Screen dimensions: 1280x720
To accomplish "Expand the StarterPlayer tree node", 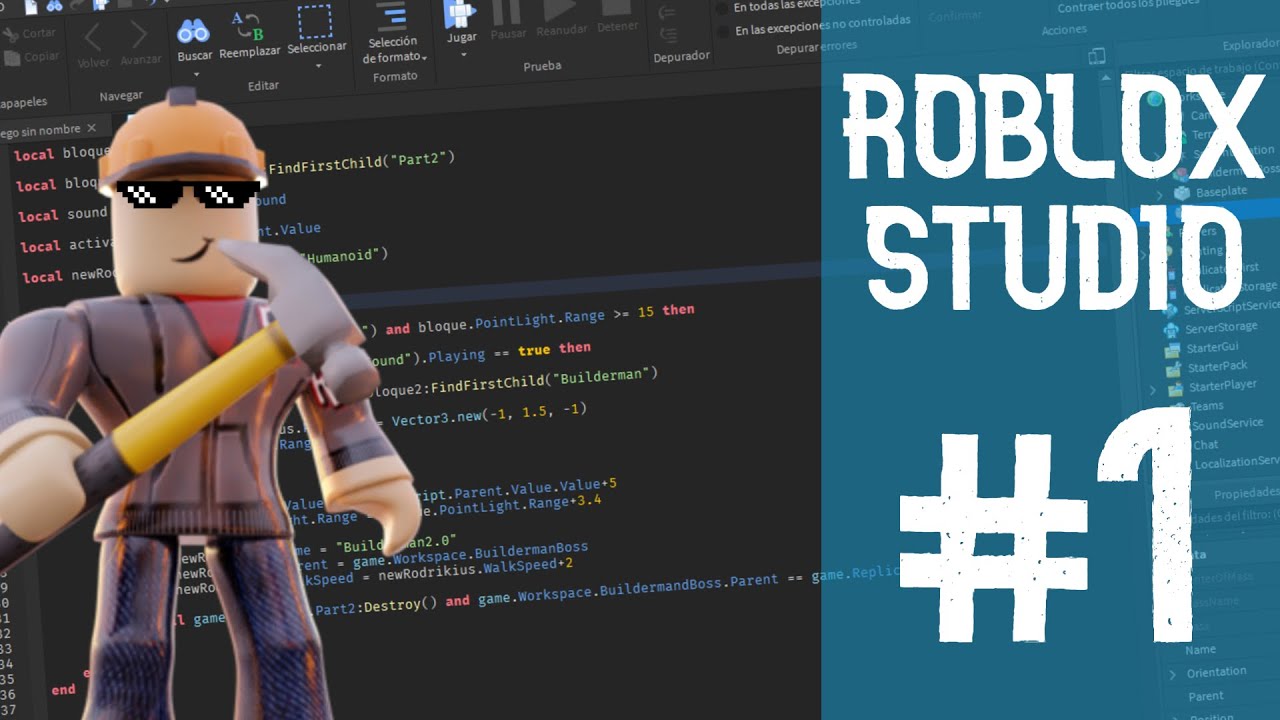I will tap(1153, 390).
